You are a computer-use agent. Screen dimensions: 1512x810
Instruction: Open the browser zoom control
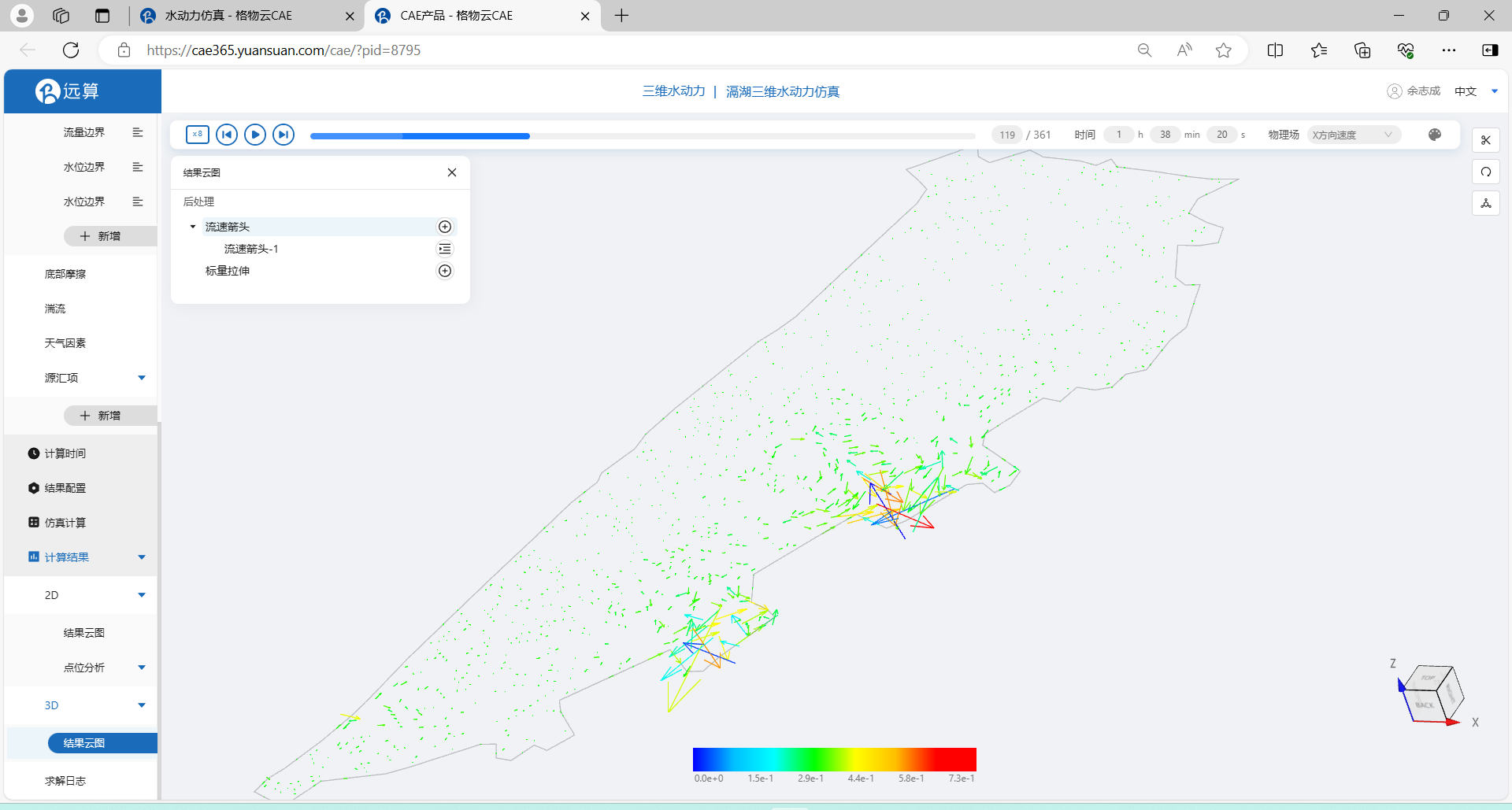[x=1144, y=50]
